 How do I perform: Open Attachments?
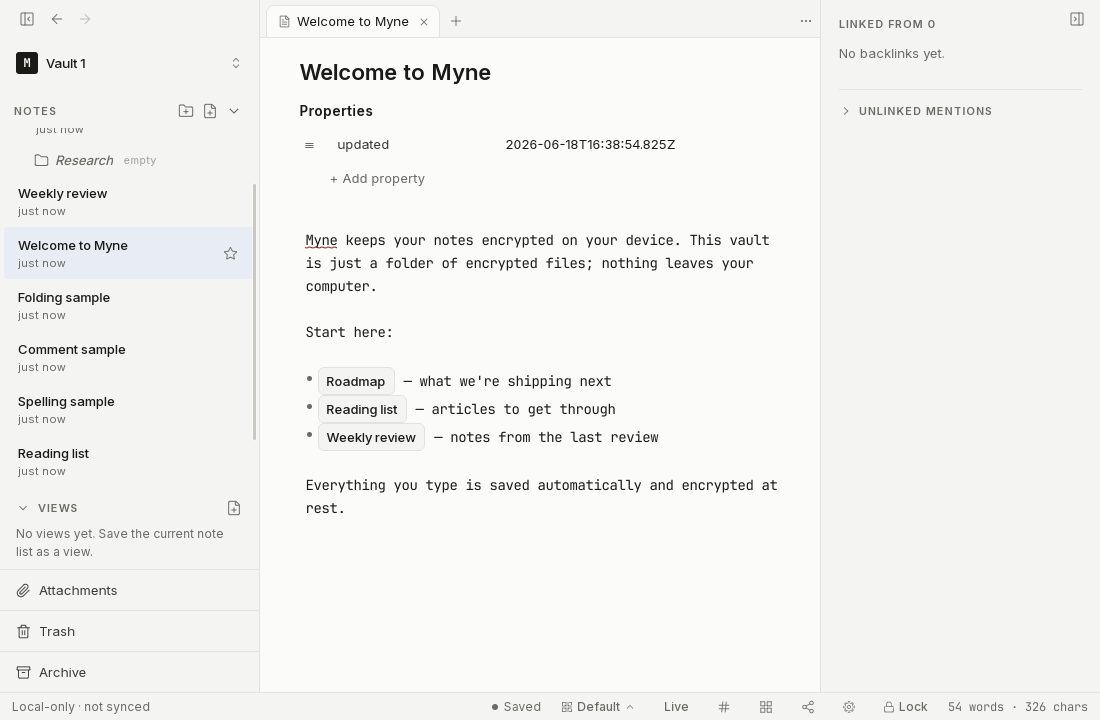pyautogui.click(x=130, y=590)
